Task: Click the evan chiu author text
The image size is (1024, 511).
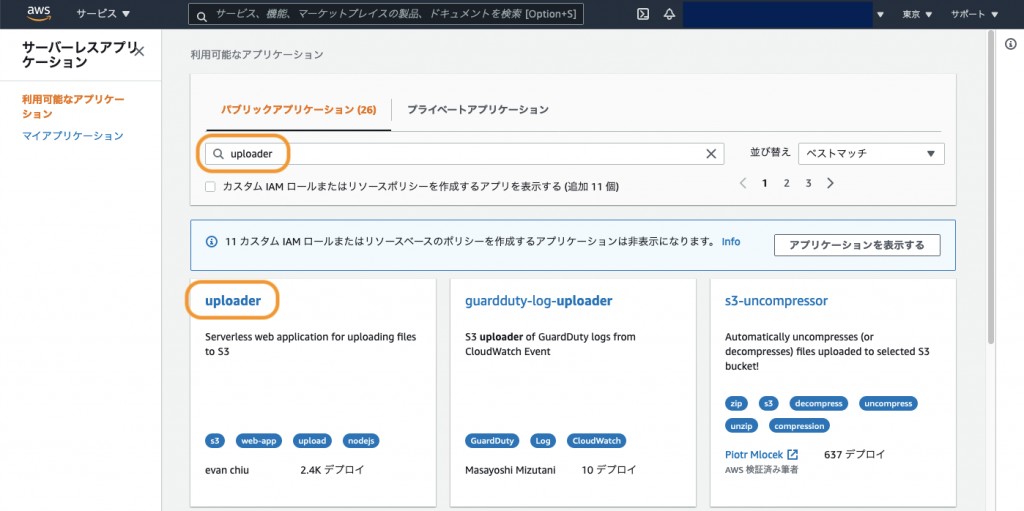Action: pos(227,470)
